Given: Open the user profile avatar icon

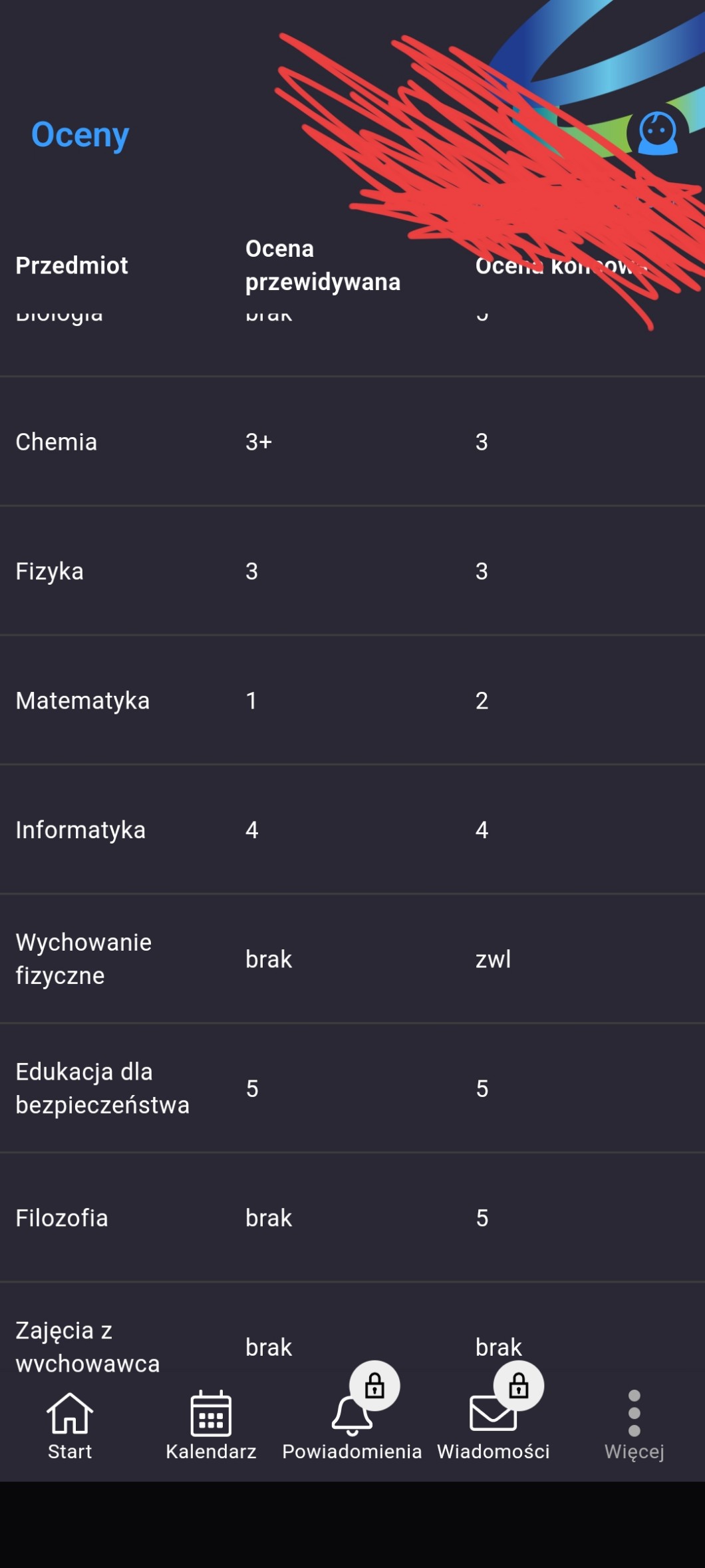Looking at the screenshot, I should pyautogui.click(x=657, y=134).
